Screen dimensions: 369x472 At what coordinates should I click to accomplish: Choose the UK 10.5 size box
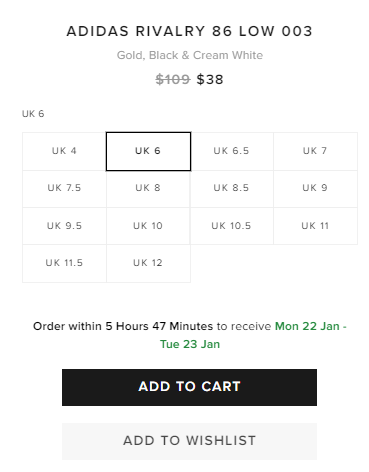coord(232,226)
